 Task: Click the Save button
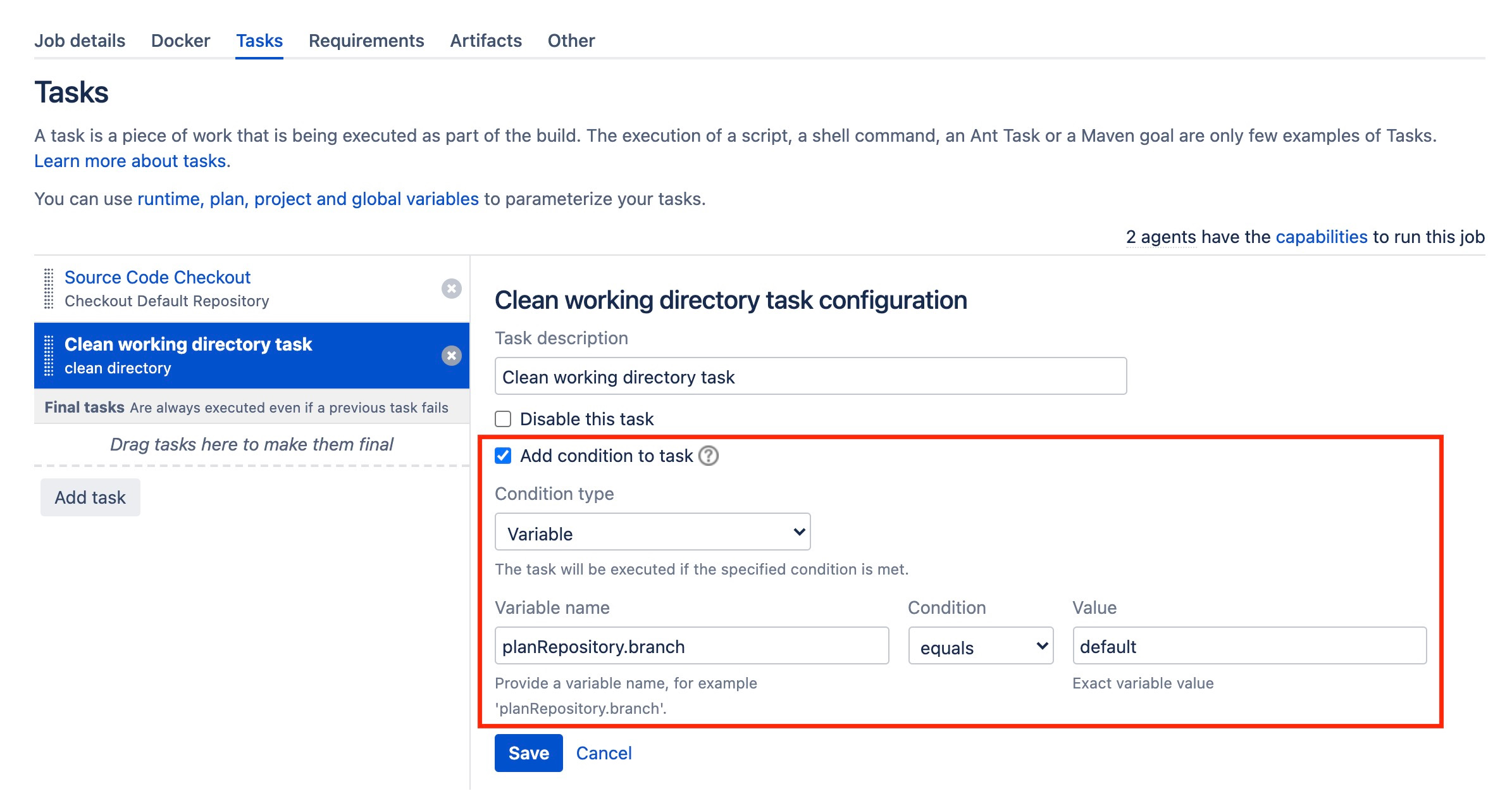(528, 753)
